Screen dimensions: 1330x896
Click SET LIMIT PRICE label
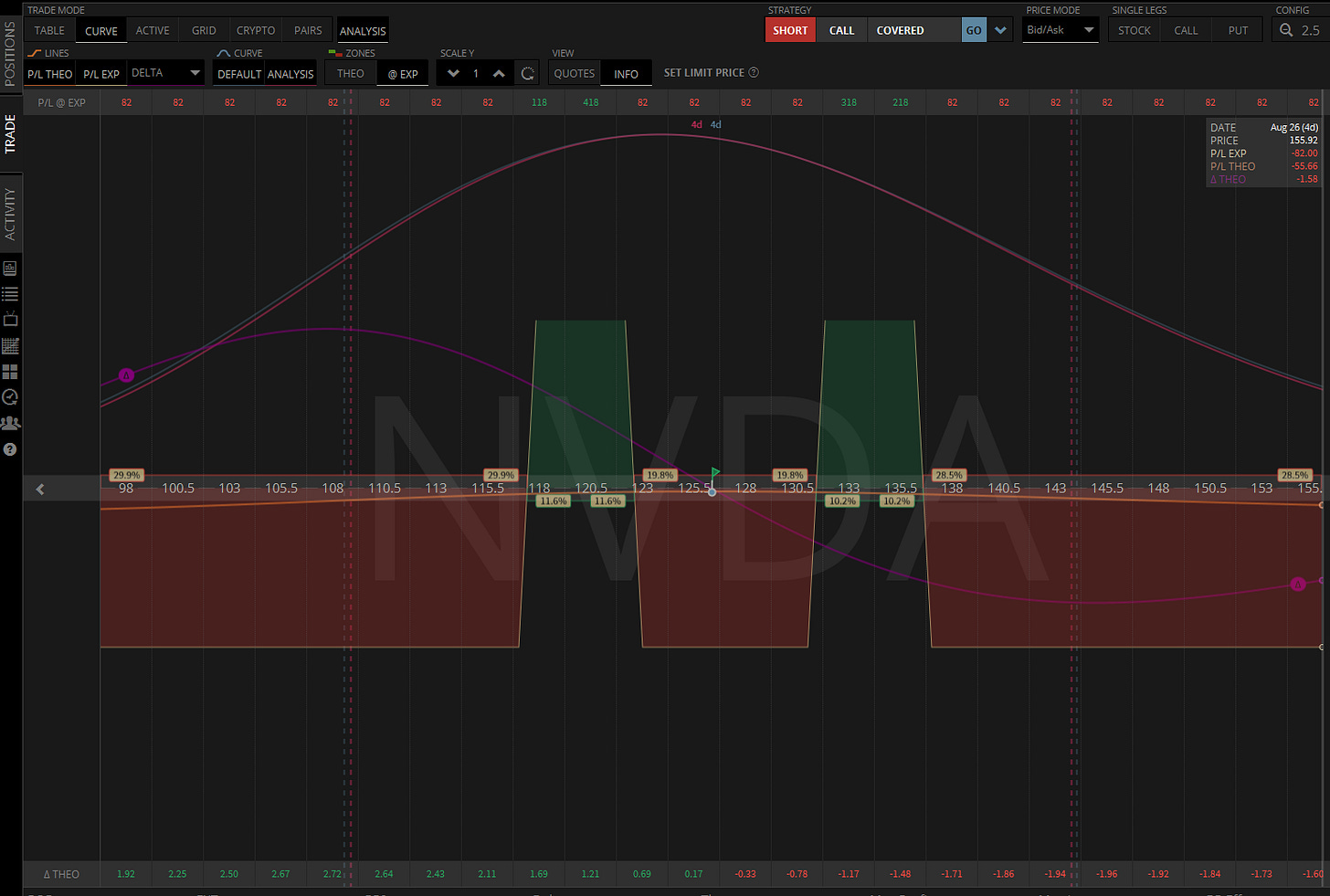click(704, 72)
